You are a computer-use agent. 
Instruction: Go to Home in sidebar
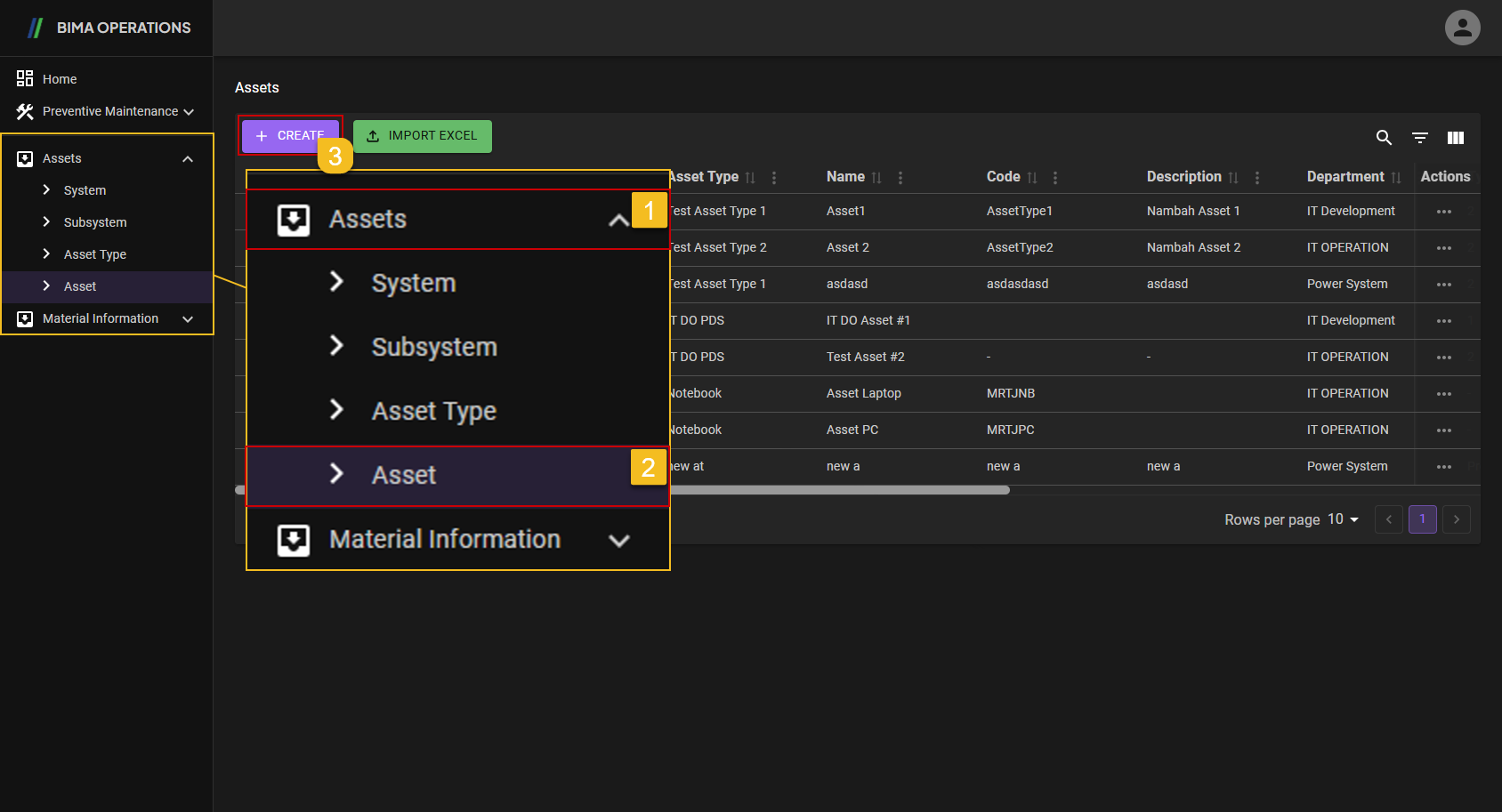[59, 79]
